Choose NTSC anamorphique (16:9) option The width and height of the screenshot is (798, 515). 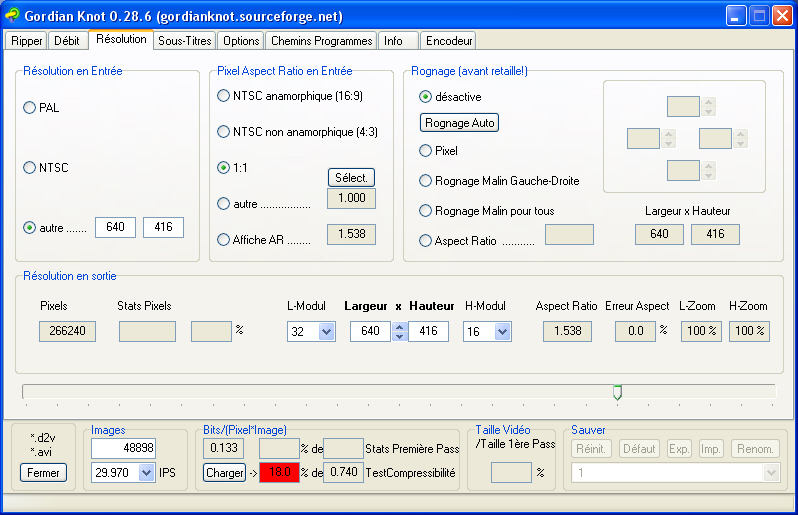pos(290,96)
